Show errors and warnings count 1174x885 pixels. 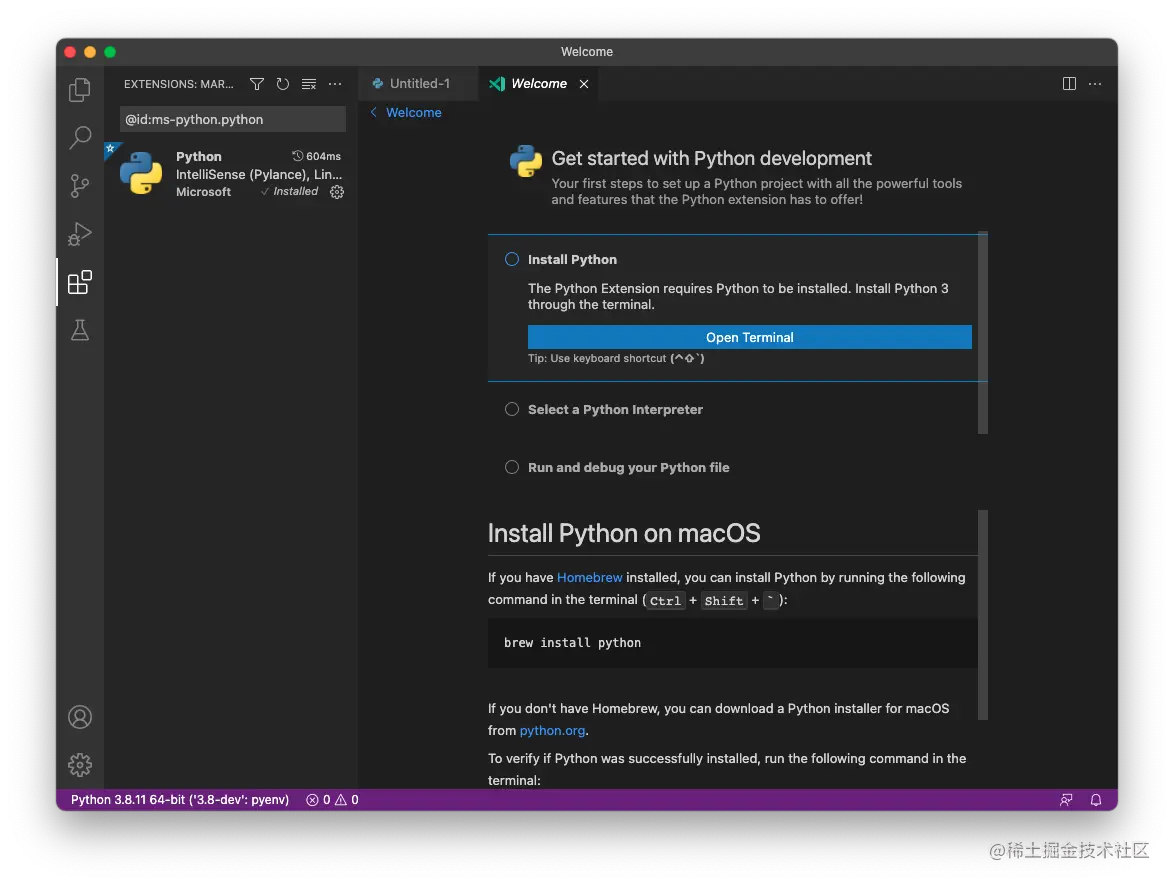(x=332, y=800)
